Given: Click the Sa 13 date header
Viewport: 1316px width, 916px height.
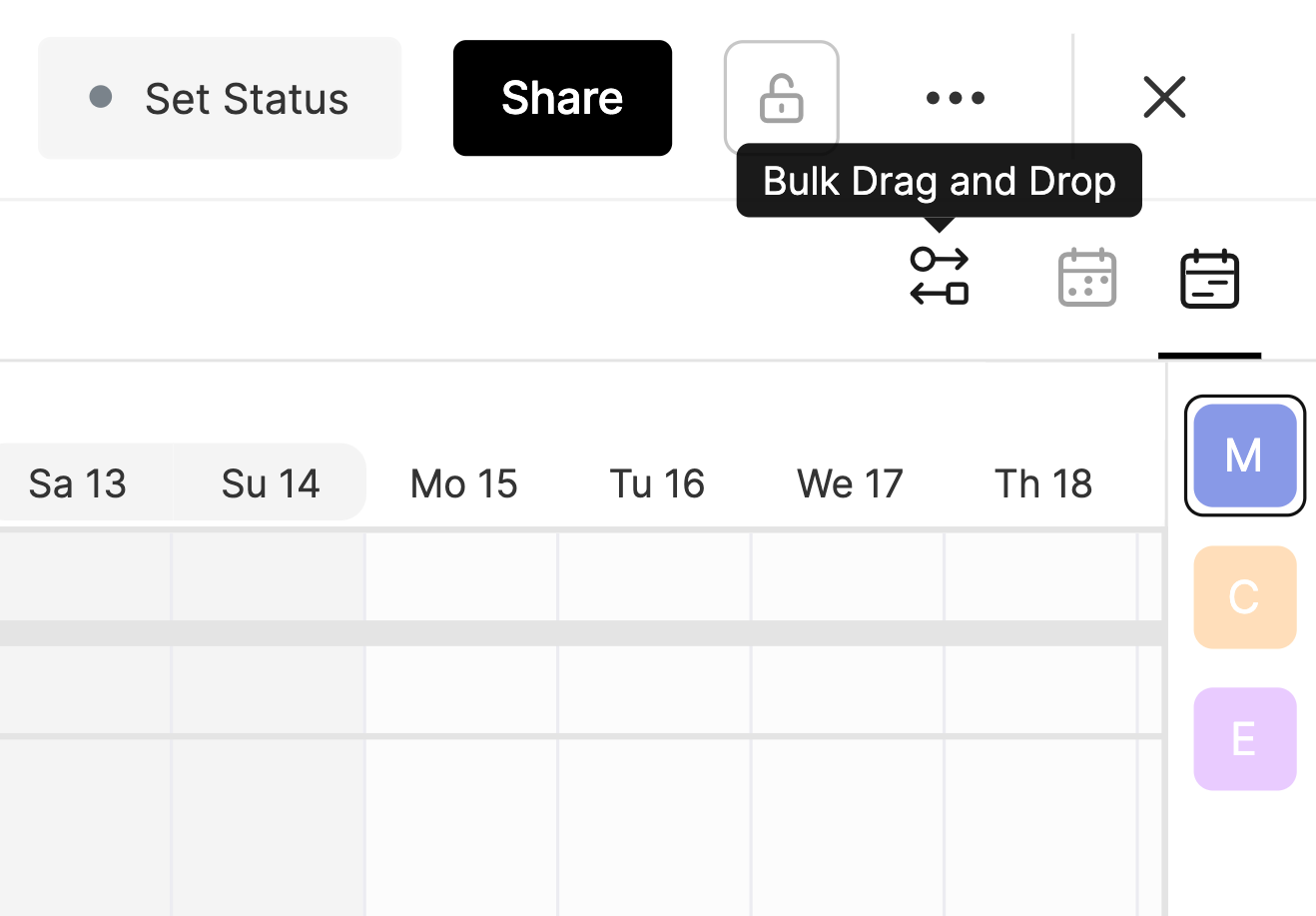Looking at the screenshot, I should [78, 483].
